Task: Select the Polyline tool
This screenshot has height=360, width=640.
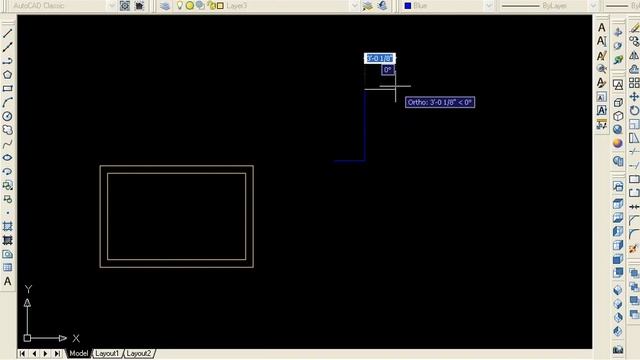Action: pos(7,61)
